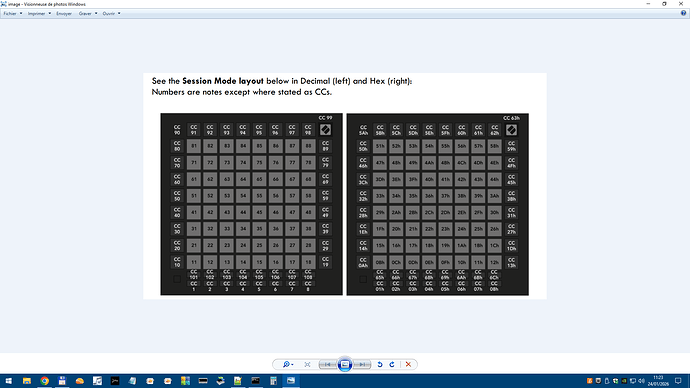Viewport: 690px width, 388px height.
Task: Go to the previous photo
Action: point(328,364)
